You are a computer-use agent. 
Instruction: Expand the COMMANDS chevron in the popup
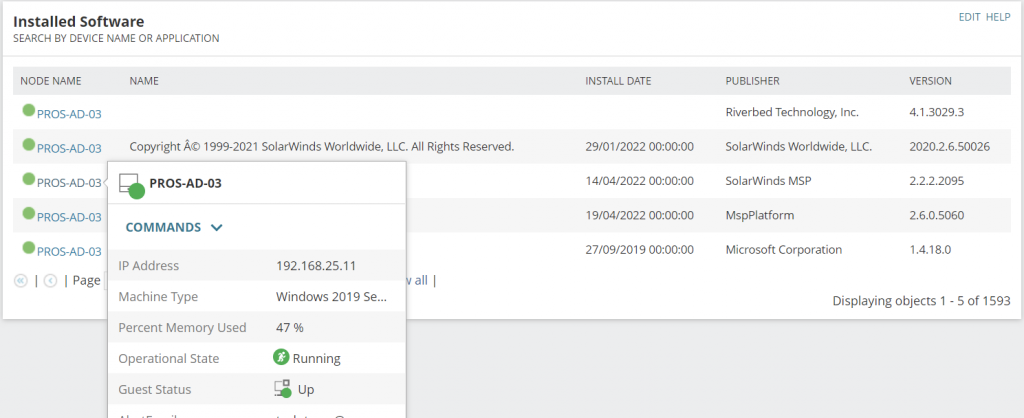tap(217, 227)
